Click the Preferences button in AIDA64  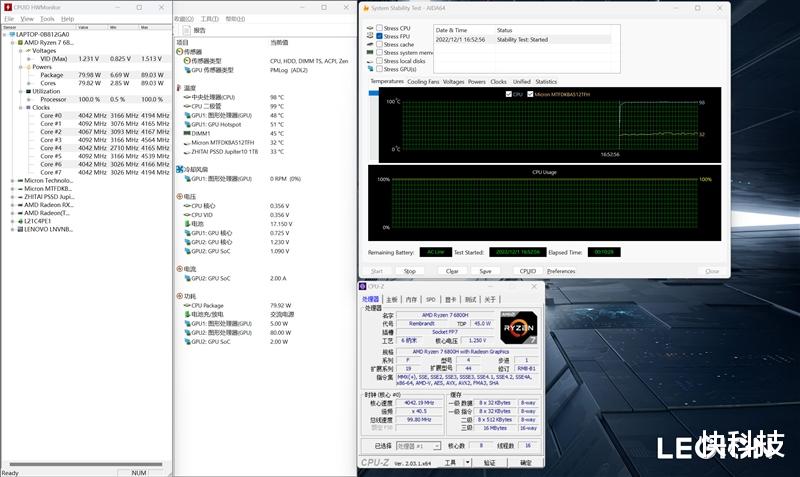pos(560,271)
